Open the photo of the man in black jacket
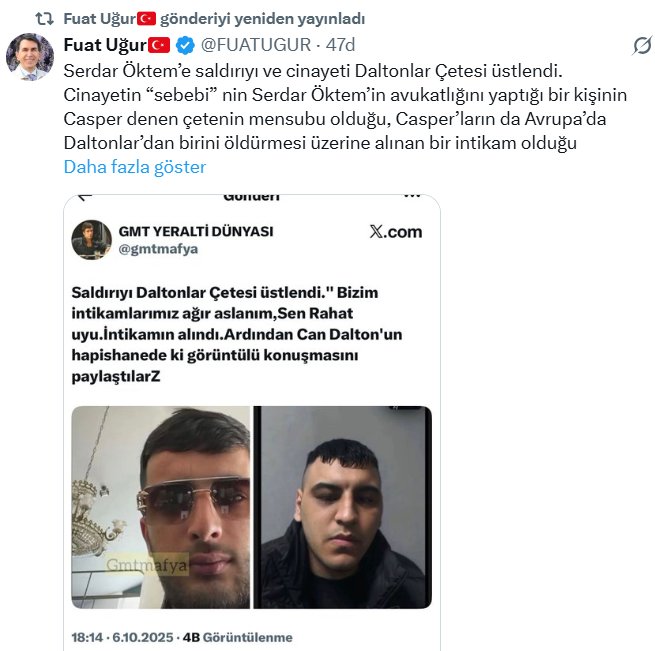Image resolution: width=655 pixels, height=651 pixels. point(343,507)
